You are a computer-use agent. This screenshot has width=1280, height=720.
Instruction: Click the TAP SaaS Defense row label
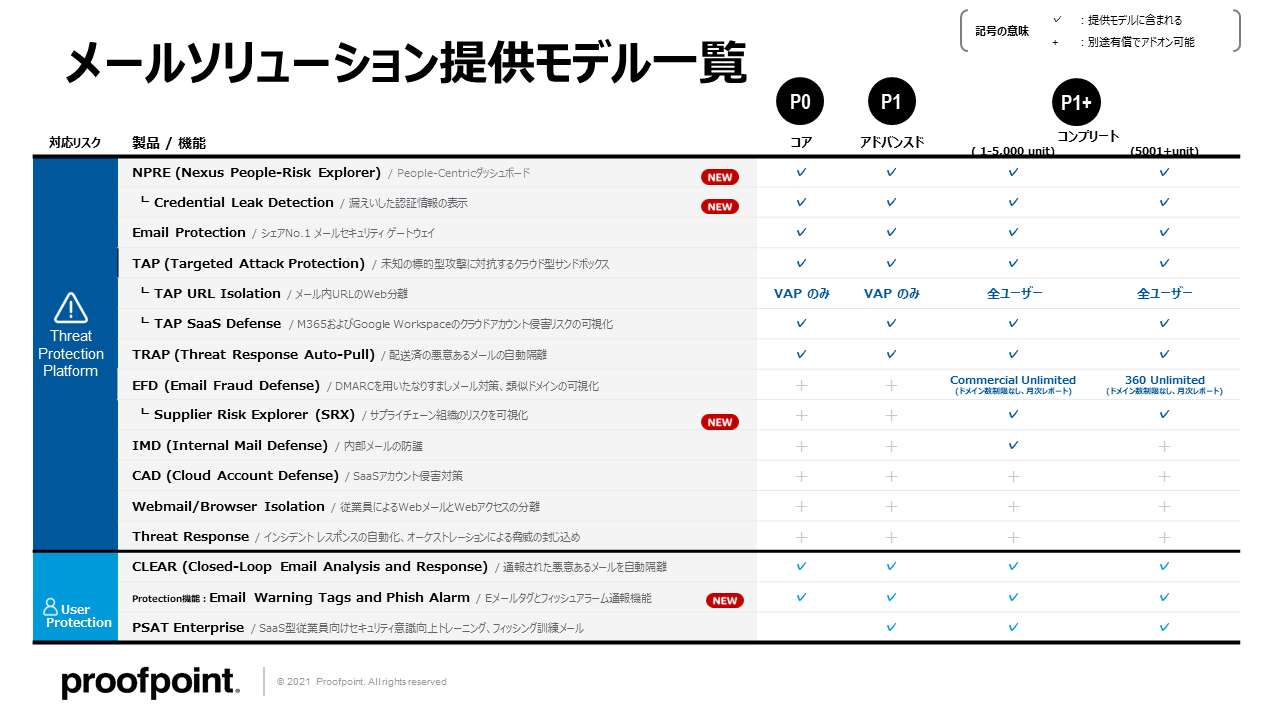[217, 323]
